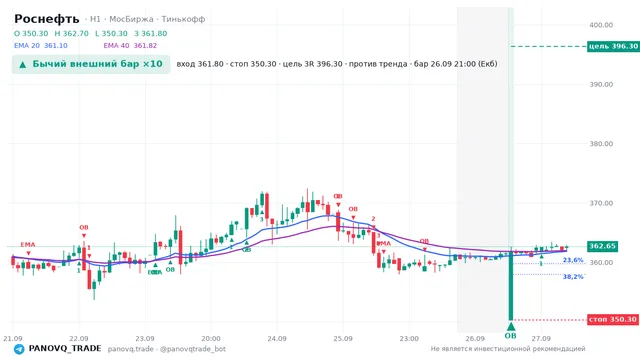Click the 21.09 date axis label
640x360 pixels.
[x=13, y=339]
